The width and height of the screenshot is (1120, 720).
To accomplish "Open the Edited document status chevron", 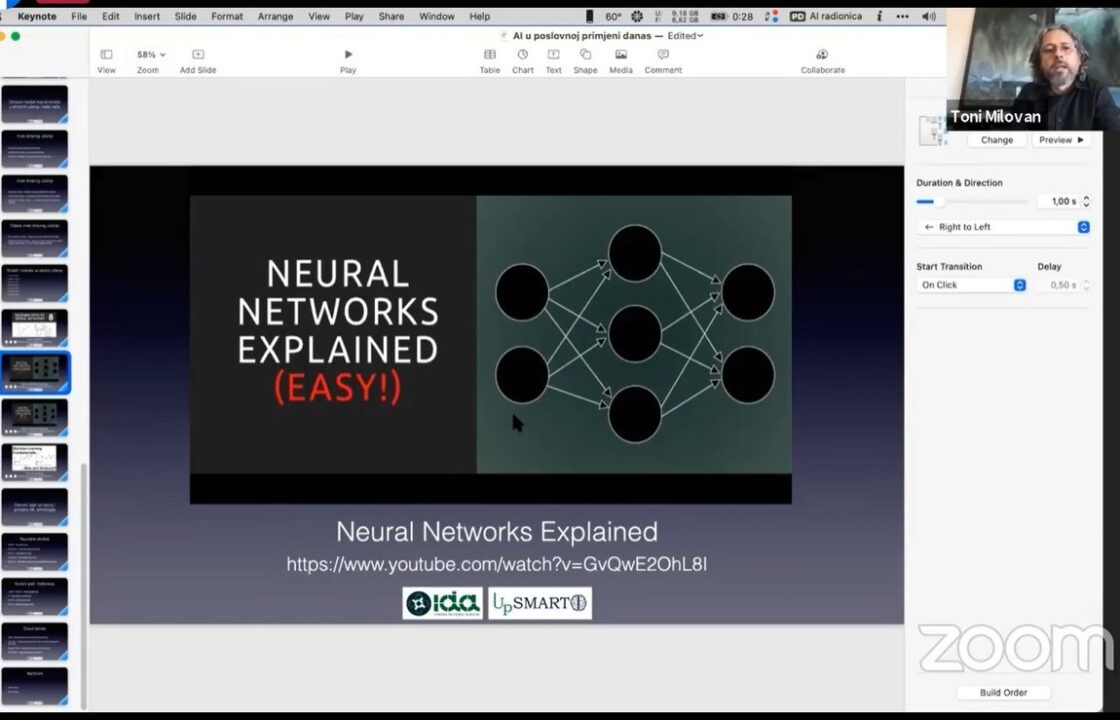I will (x=700, y=36).
